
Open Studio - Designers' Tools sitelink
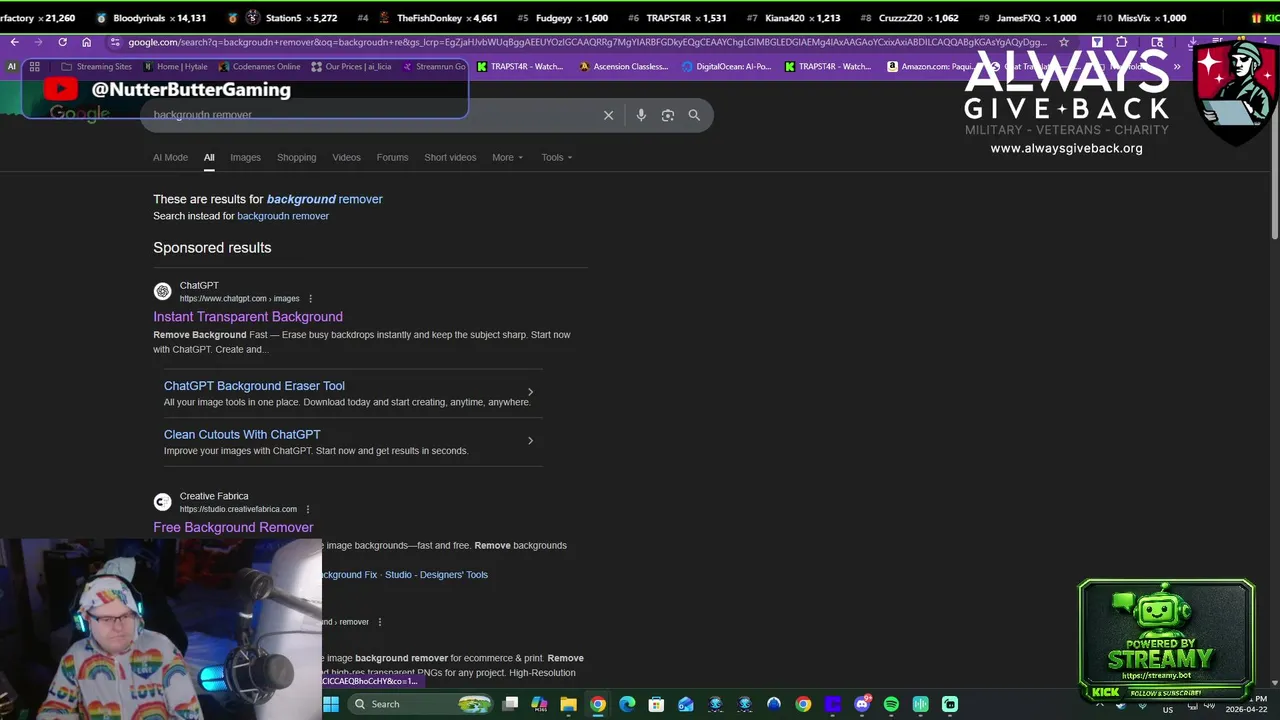[436, 575]
